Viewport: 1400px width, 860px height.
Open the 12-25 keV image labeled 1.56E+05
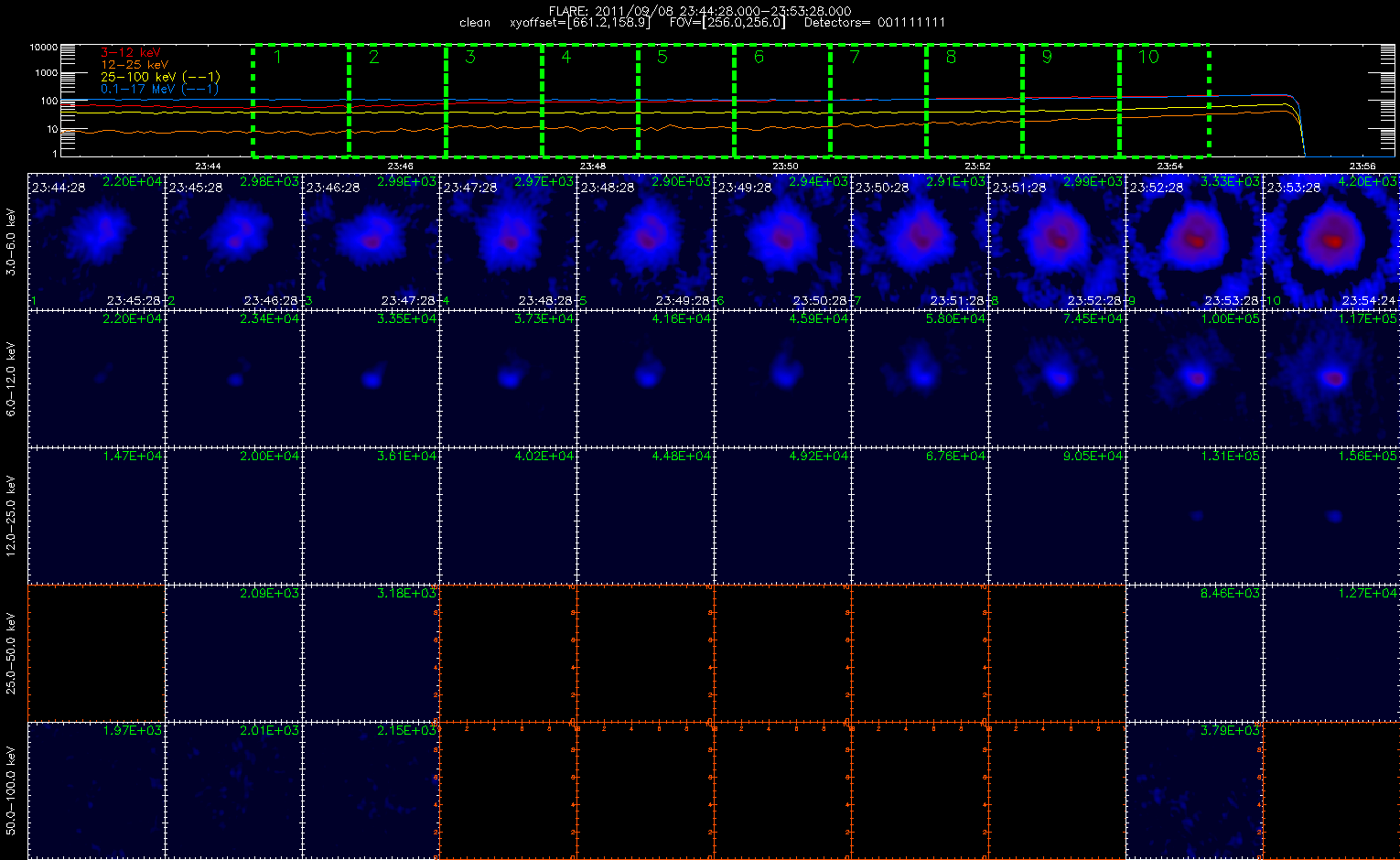tap(1331, 515)
